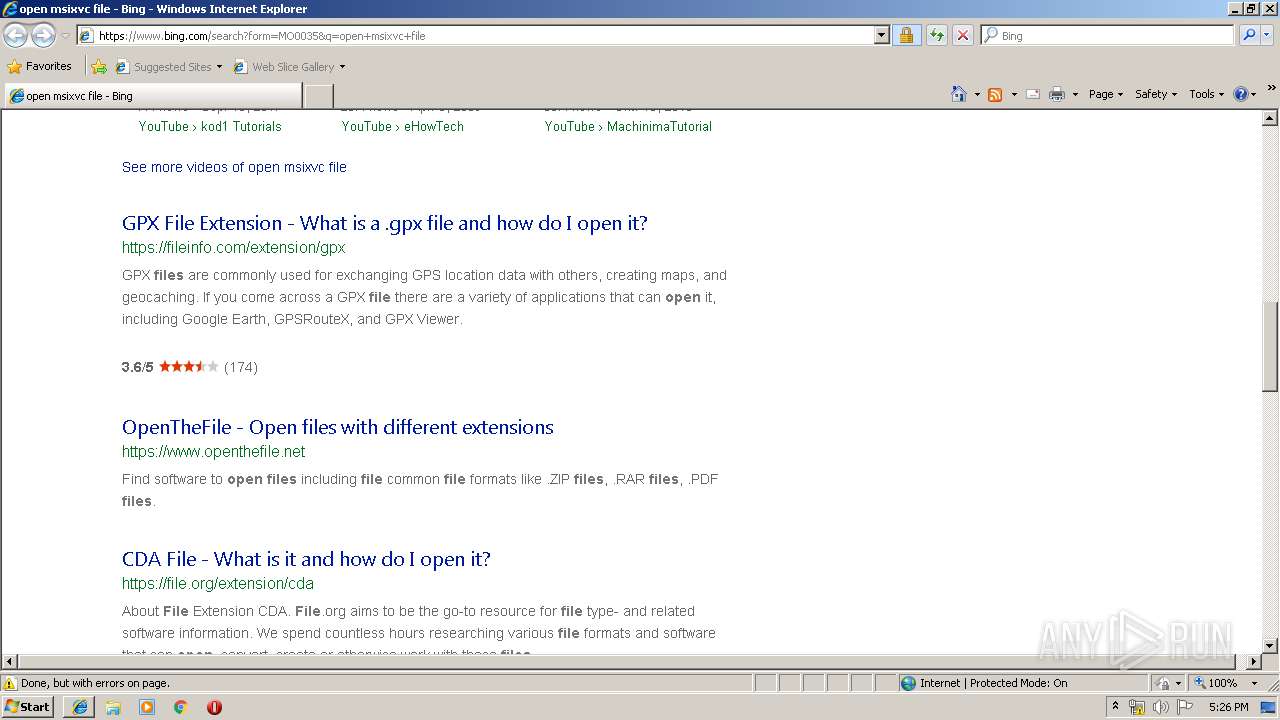Click the www.openthefile.net URL
The width and height of the screenshot is (1280, 720).
click(214, 452)
